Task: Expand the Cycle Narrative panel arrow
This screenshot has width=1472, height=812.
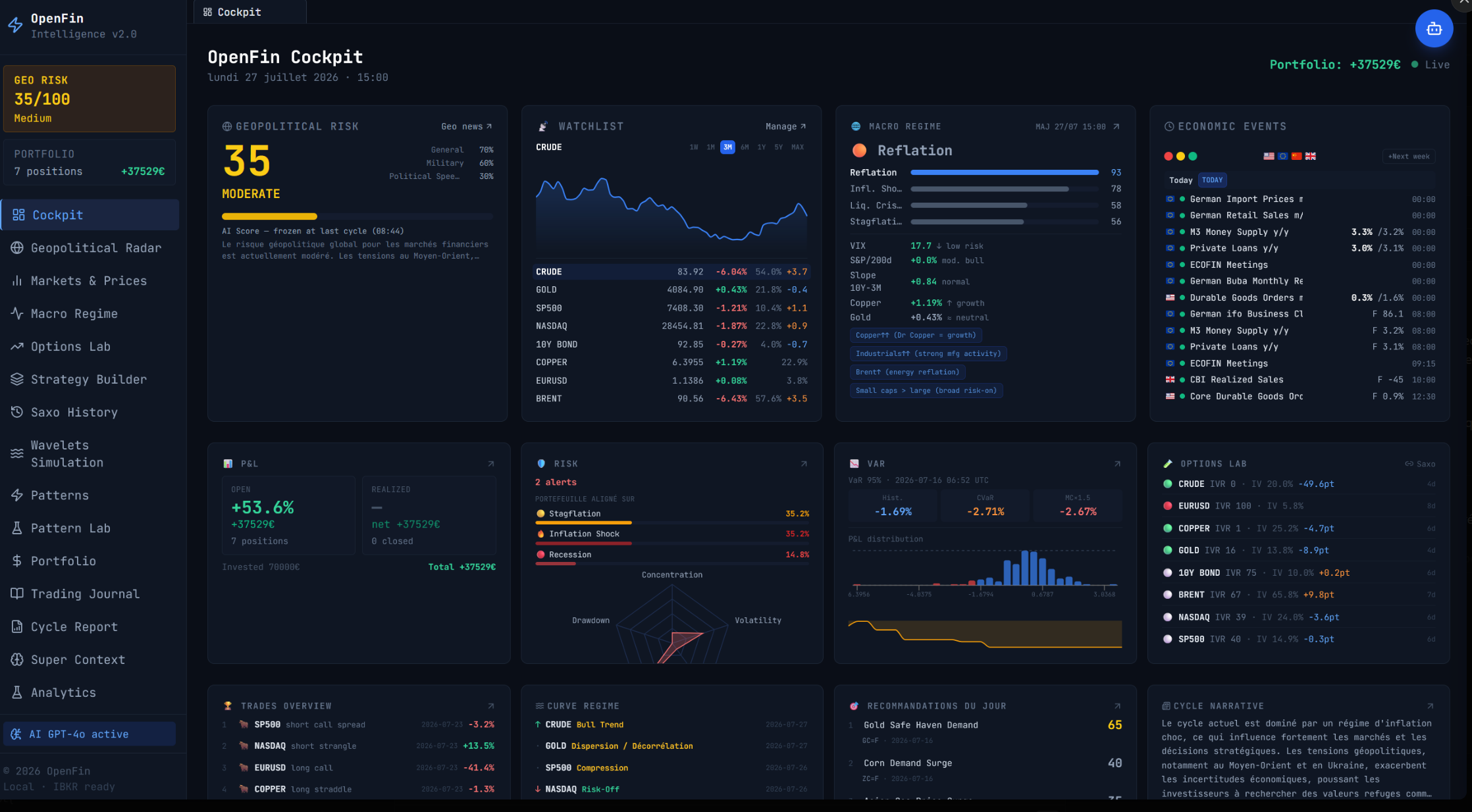Action: 1430,706
